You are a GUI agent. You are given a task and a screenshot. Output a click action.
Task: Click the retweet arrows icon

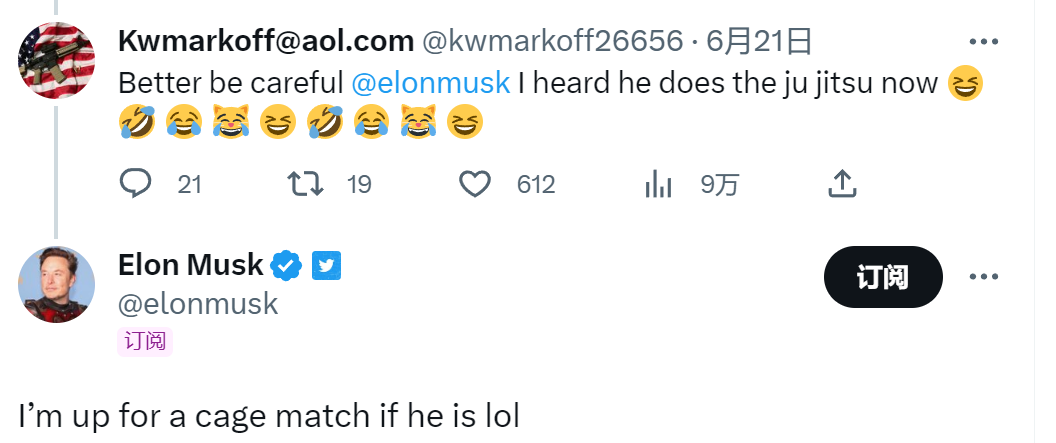pyautogui.click(x=306, y=183)
